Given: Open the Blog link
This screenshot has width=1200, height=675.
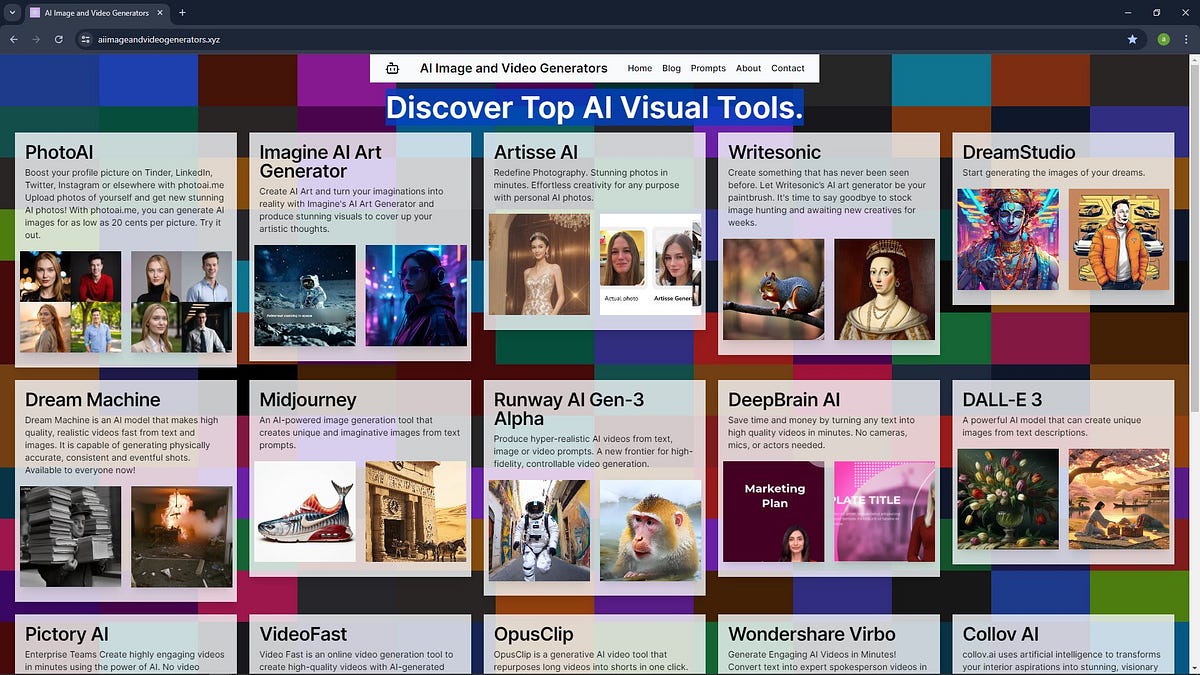Looking at the screenshot, I should click(671, 68).
